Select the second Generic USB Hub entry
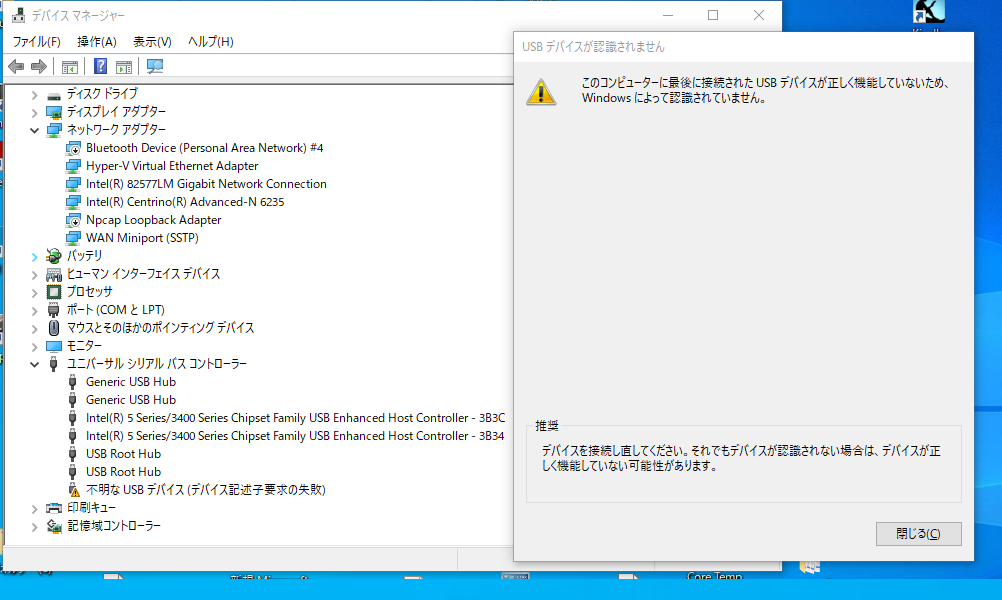Viewport: 1002px width, 600px height. point(131,399)
